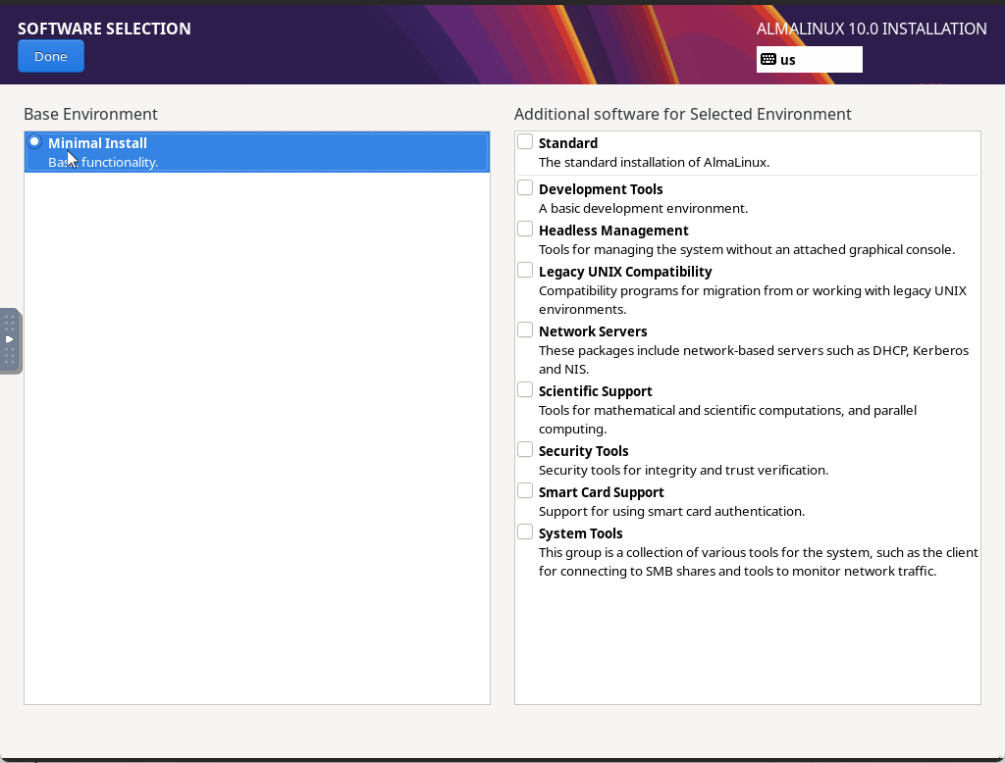The width and height of the screenshot is (1005, 763).
Task: Click the Base Environment heading
Action: [90, 114]
